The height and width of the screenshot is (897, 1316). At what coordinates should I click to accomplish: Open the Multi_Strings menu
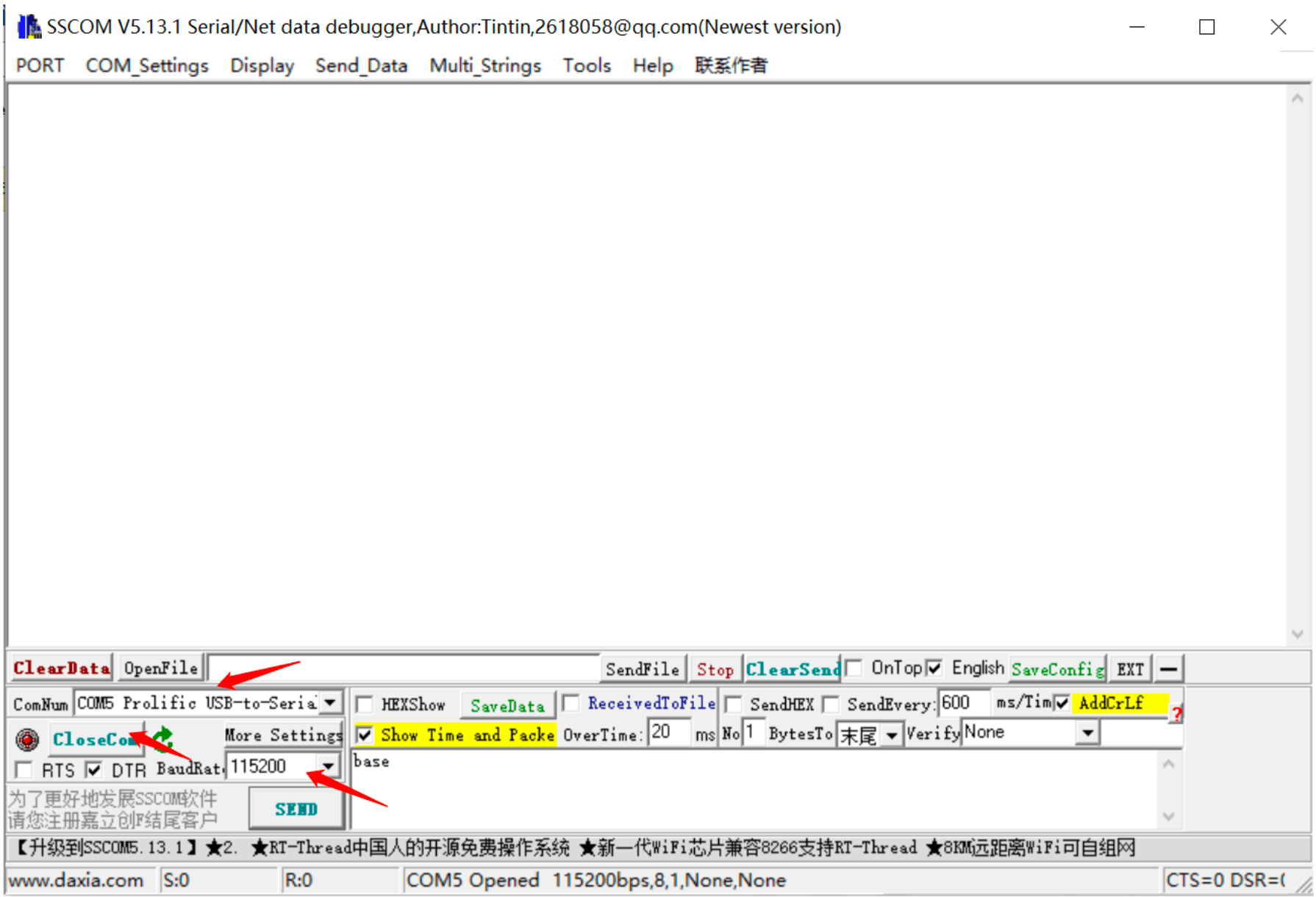coord(484,65)
